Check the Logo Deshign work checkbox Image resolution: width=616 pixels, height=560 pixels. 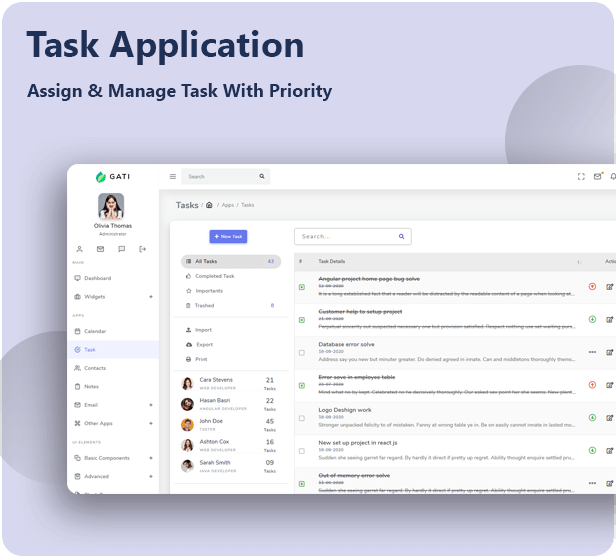[x=302, y=418]
